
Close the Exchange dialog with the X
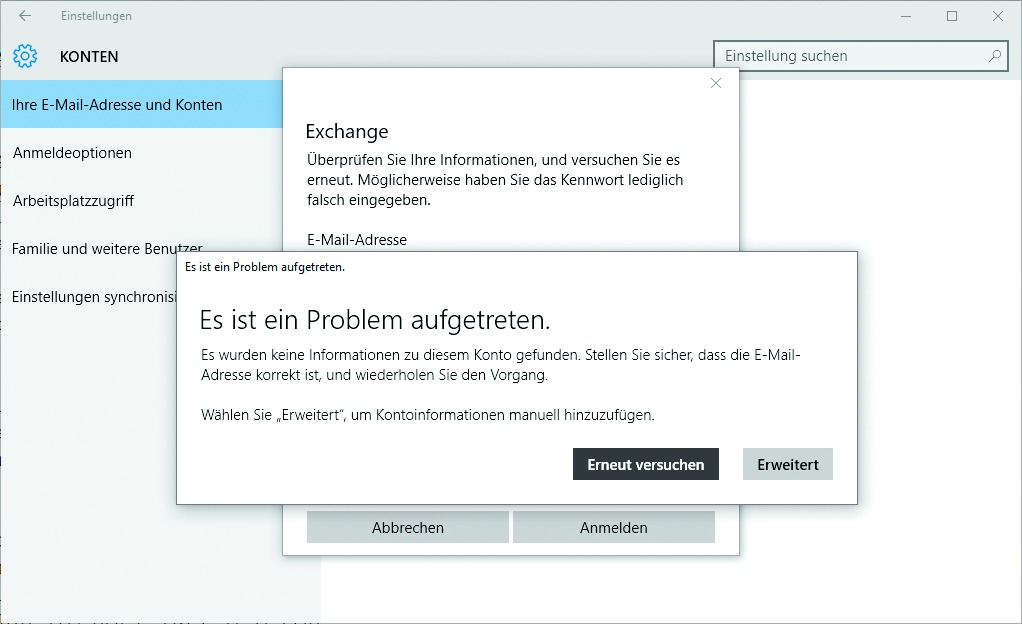tap(716, 84)
